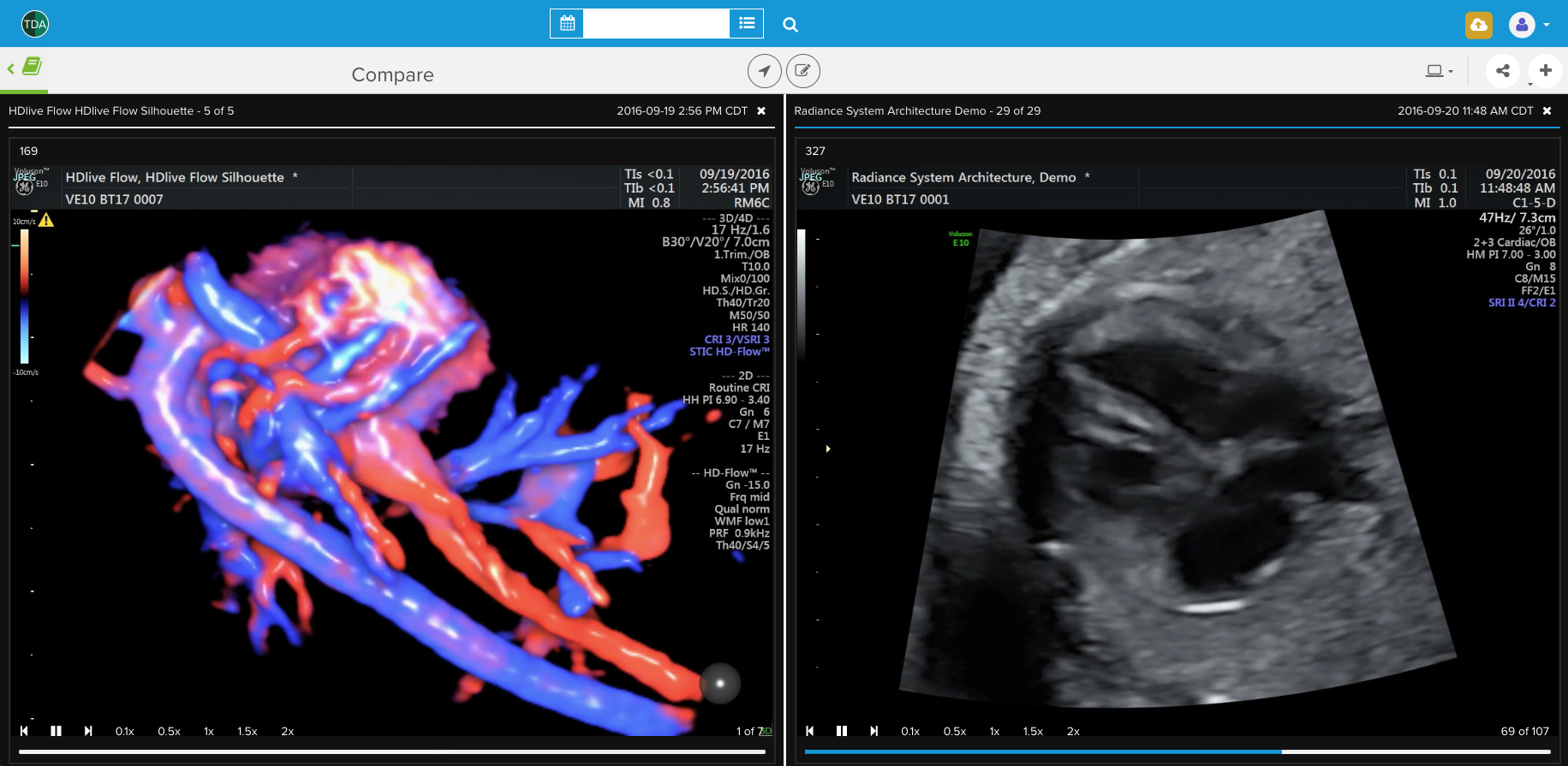Select 1.5x speed in right viewer
Screen dimensions: 1568x766
[x=1033, y=731]
